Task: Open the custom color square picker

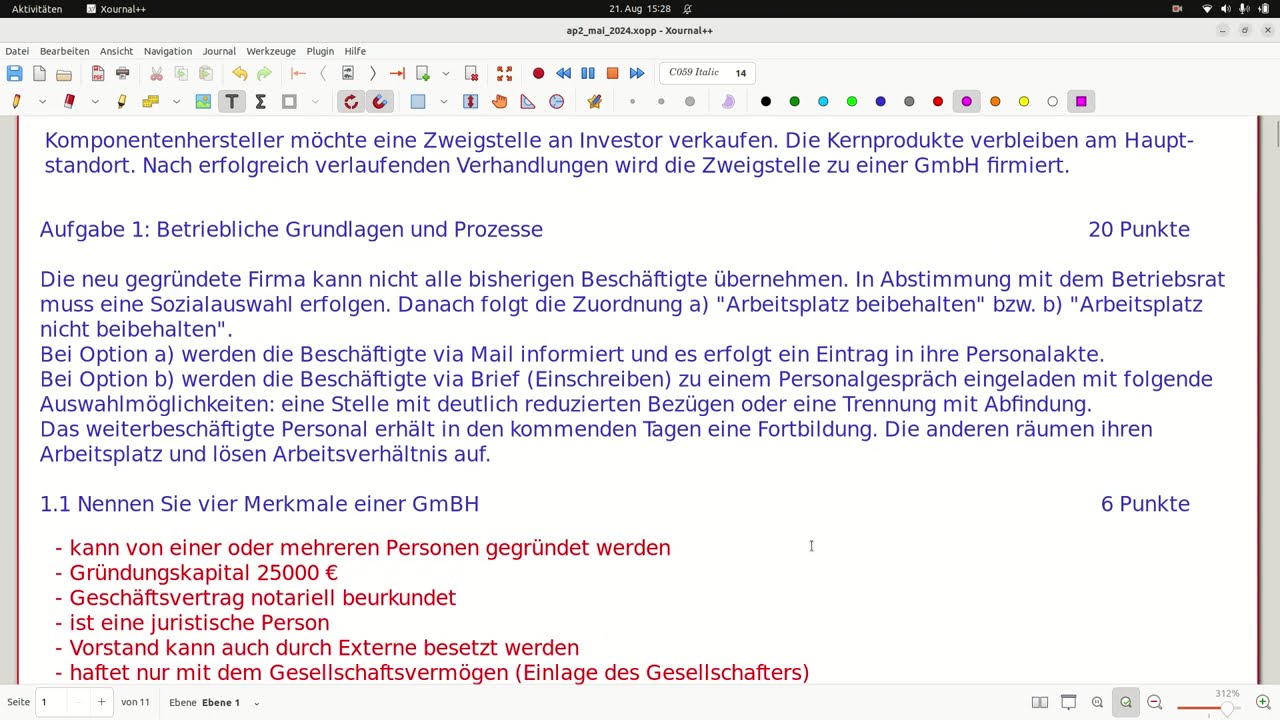Action: click(x=1081, y=101)
